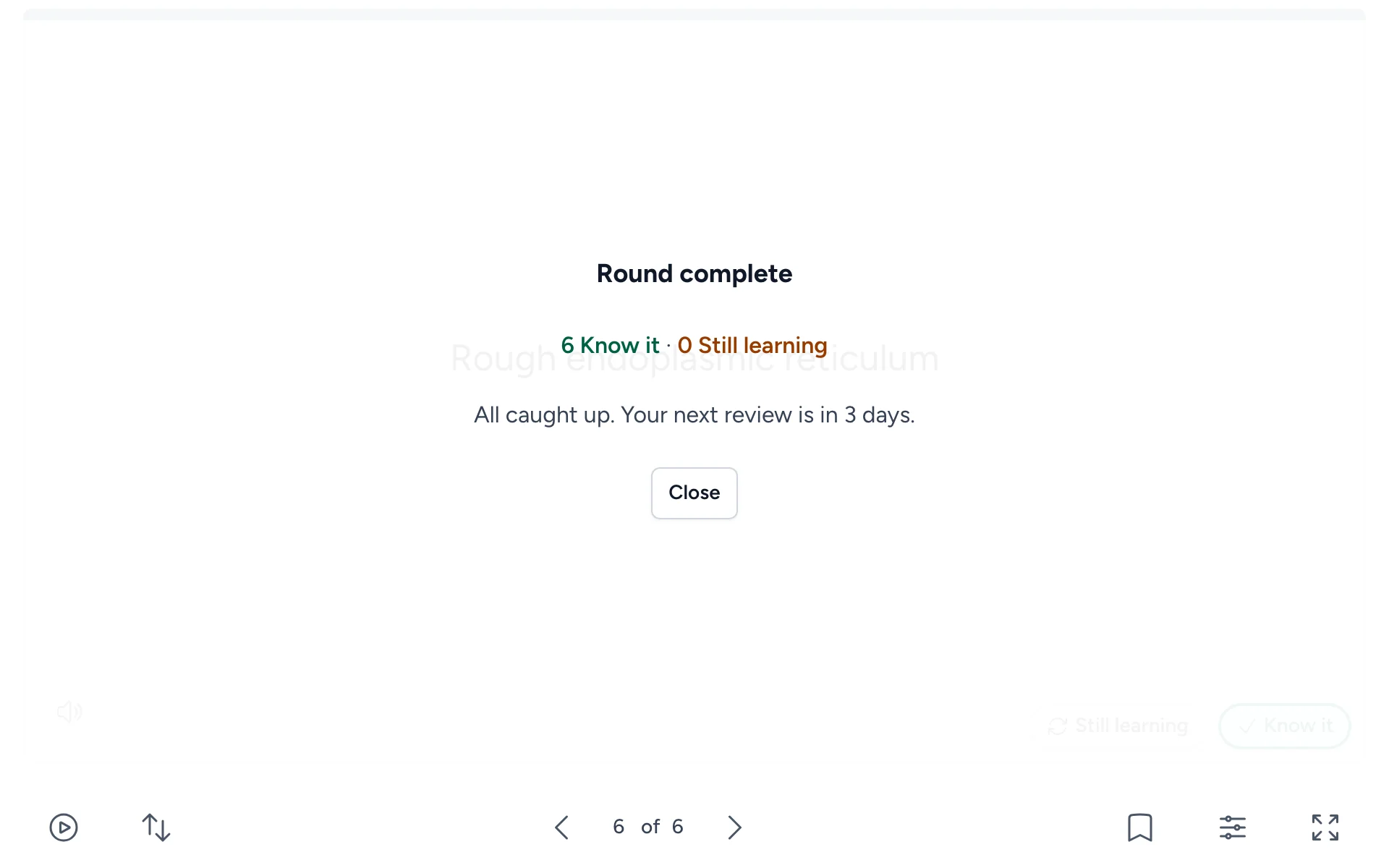Bookmark this flashcard

coord(1140,827)
